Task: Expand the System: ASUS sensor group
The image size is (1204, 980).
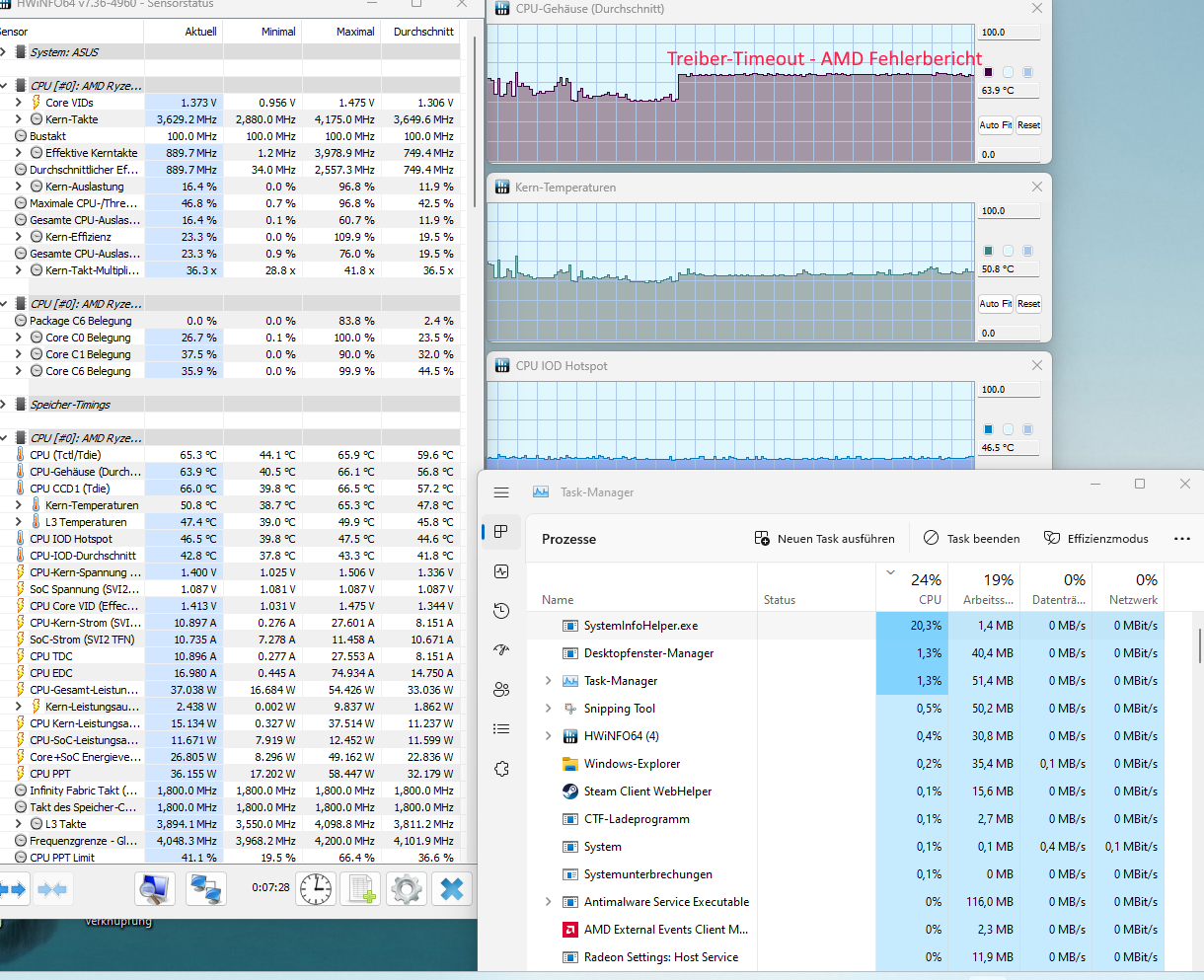Action: tap(4, 52)
